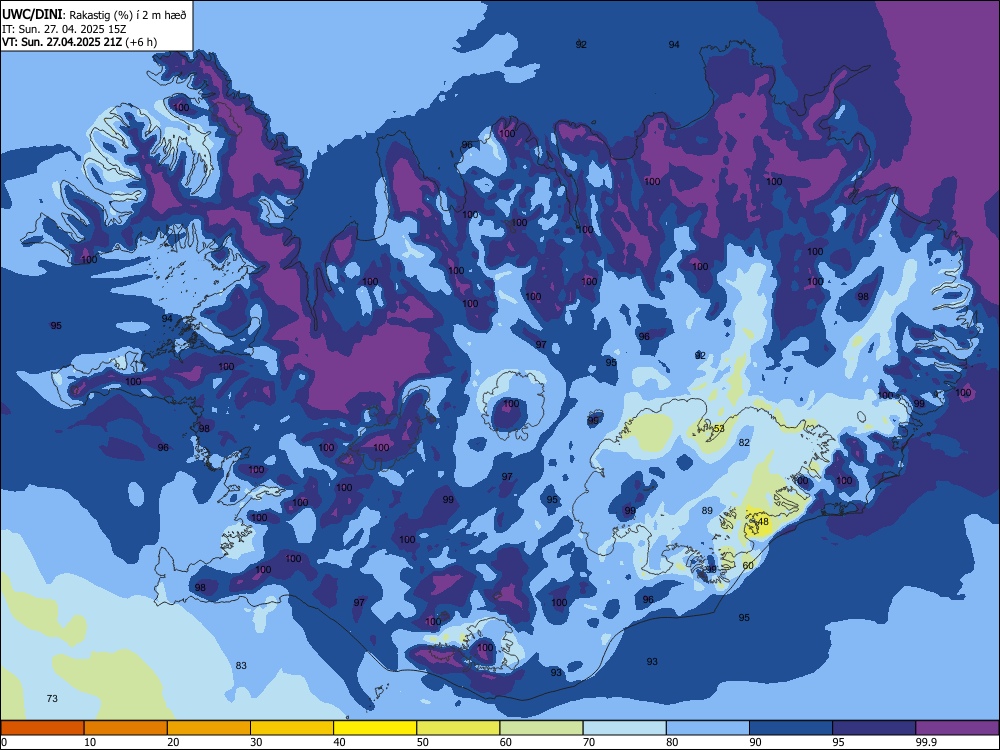
Task: Click the 10–20 orange legend swatch
Action: point(126,728)
